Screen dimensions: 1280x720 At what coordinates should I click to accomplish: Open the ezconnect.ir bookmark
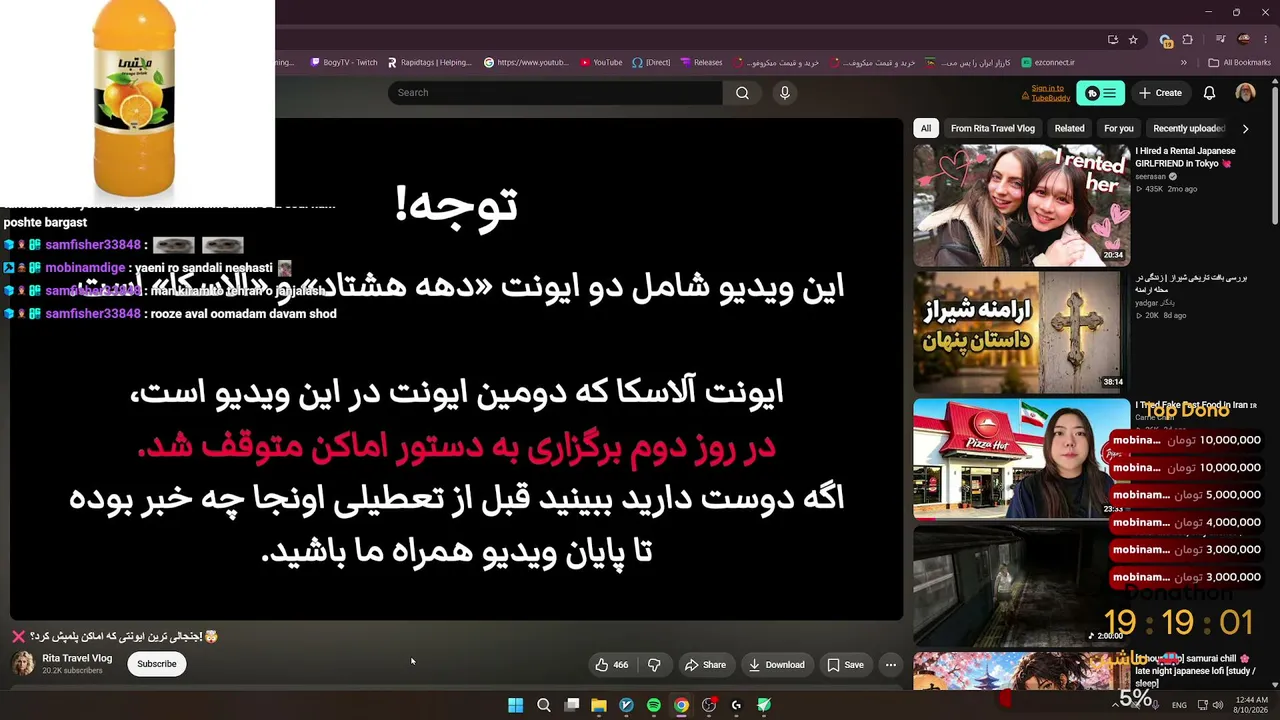[x=1048, y=62]
